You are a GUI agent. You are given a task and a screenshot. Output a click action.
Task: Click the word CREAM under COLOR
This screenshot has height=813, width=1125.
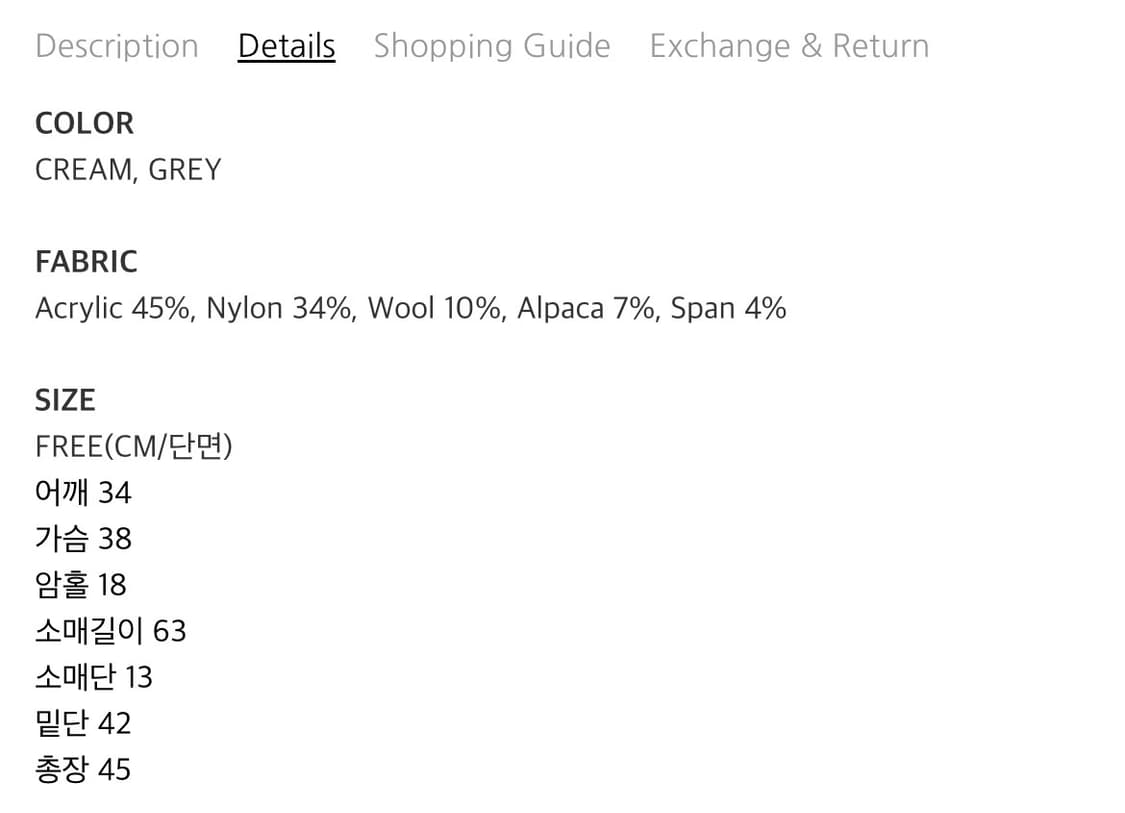82,170
